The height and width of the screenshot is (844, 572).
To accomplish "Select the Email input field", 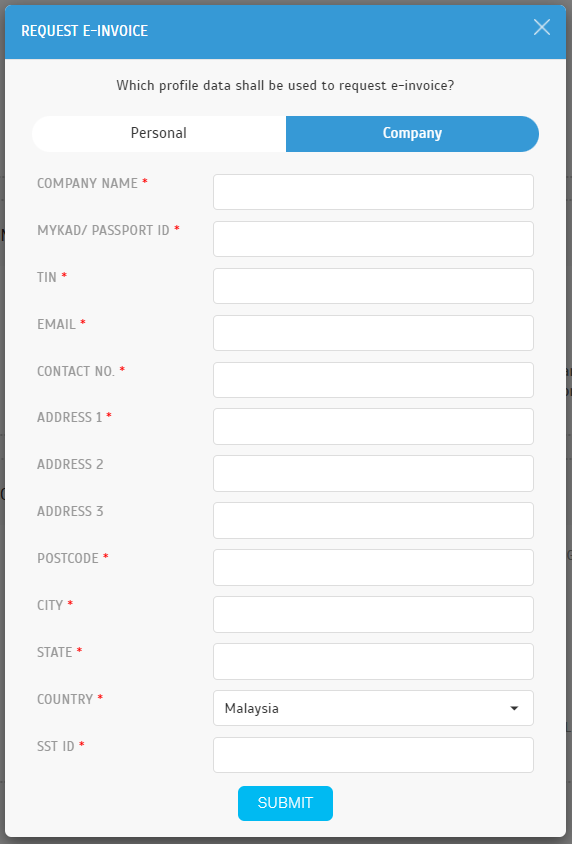I will coord(373,333).
